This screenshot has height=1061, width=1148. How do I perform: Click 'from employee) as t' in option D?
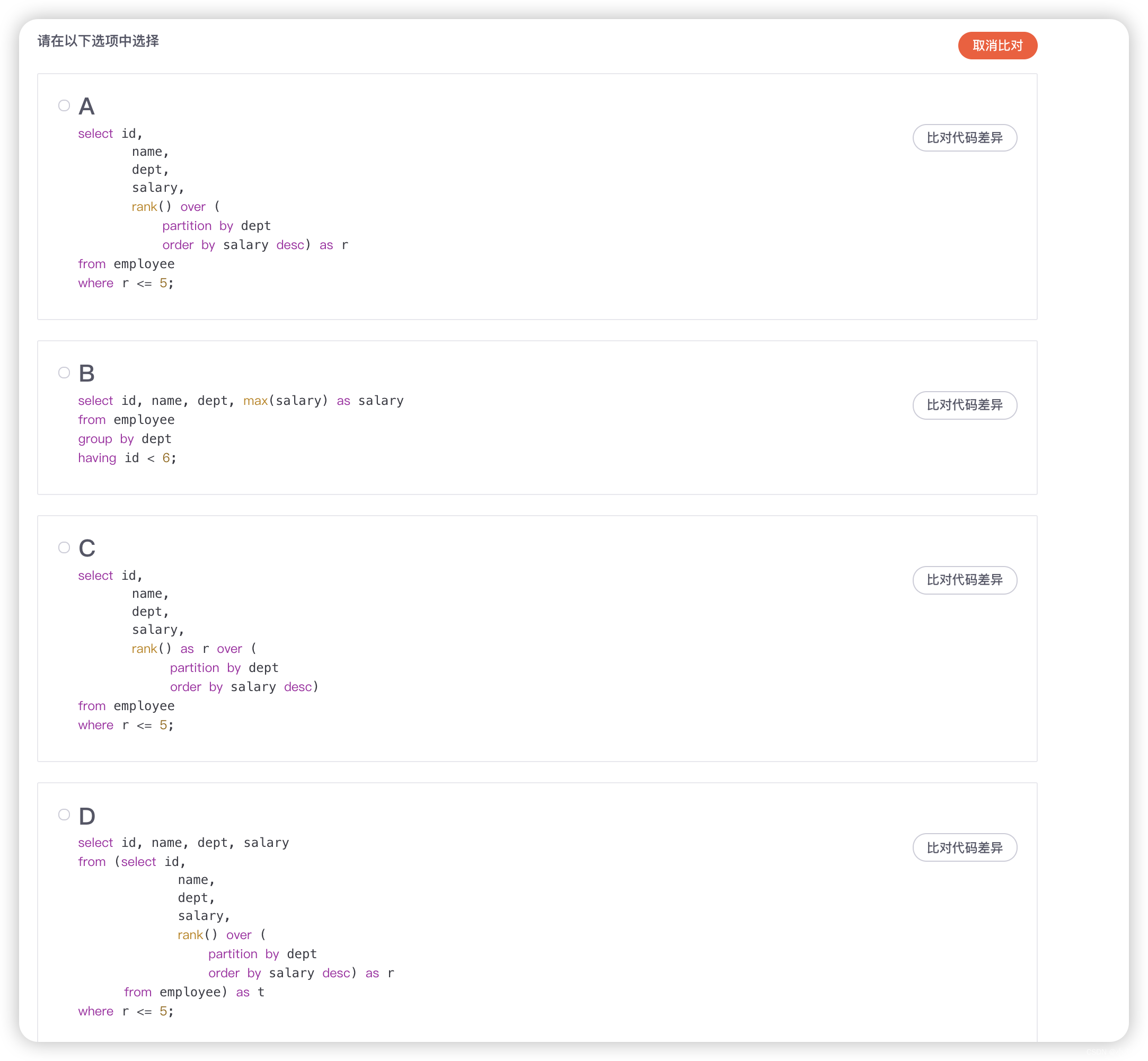click(x=194, y=992)
